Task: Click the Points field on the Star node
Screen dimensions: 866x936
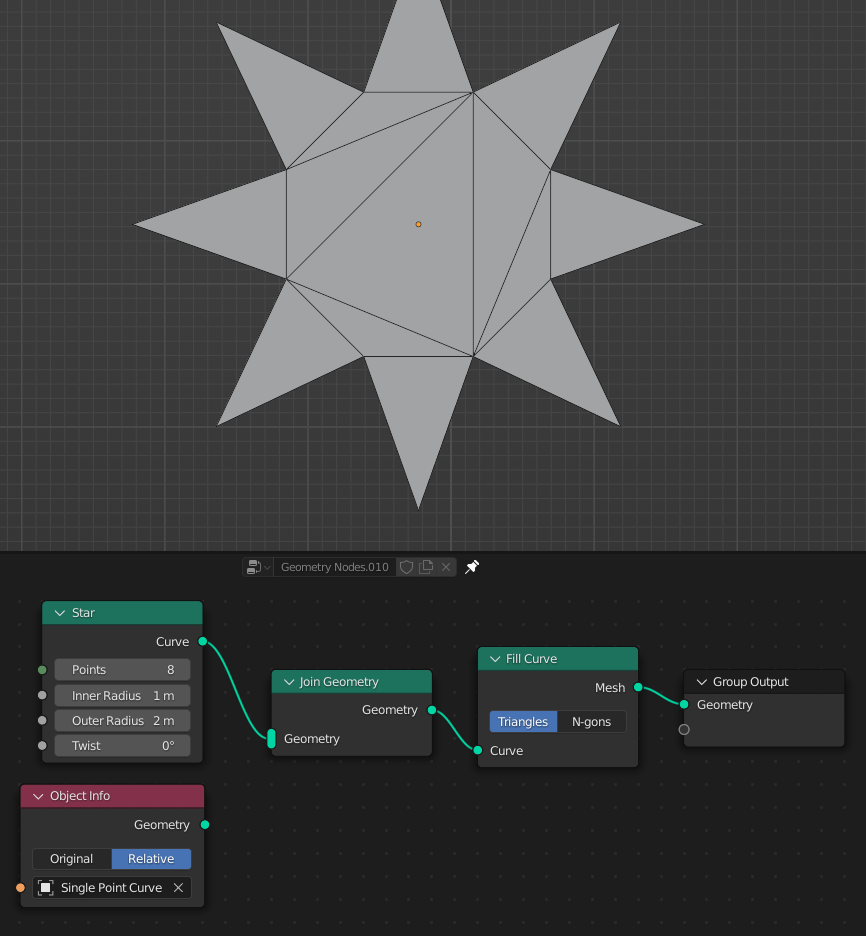Action: (x=122, y=669)
